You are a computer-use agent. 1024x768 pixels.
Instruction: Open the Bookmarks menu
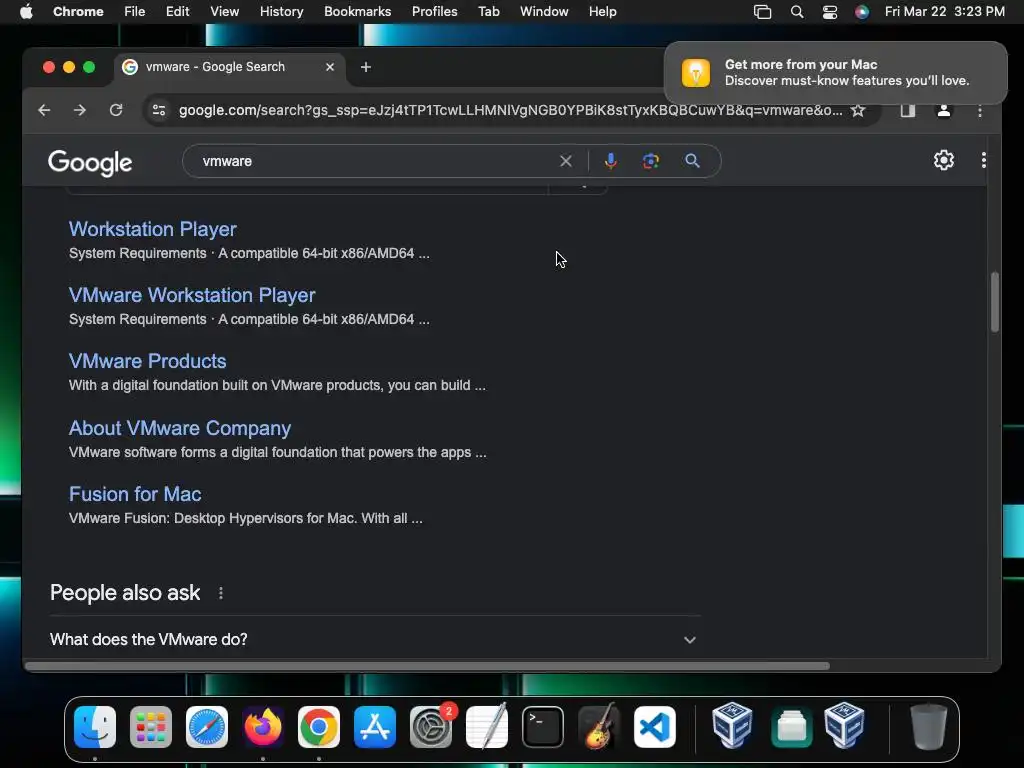357,12
